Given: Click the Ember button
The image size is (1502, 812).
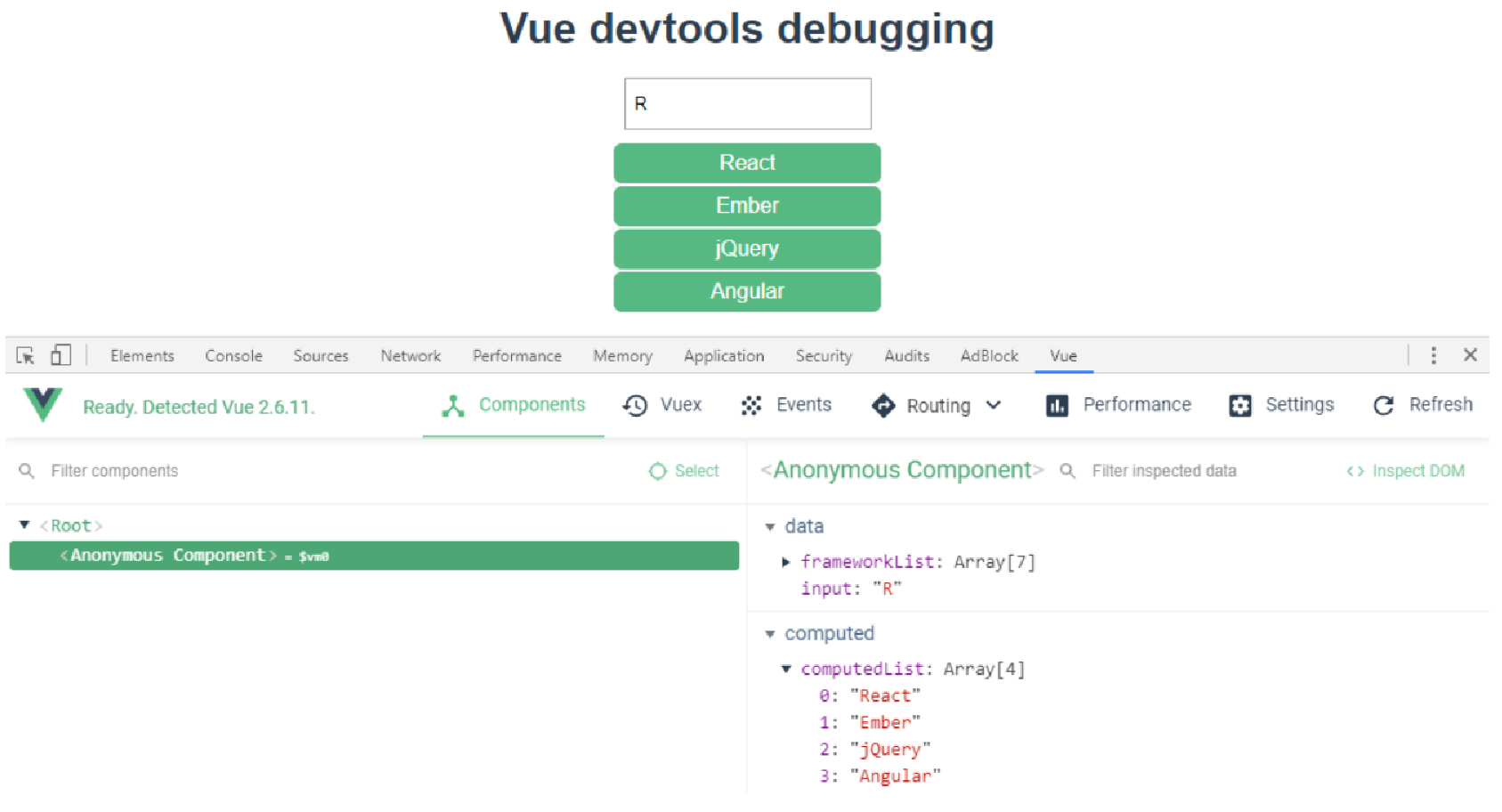Looking at the screenshot, I should pos(747,206).
